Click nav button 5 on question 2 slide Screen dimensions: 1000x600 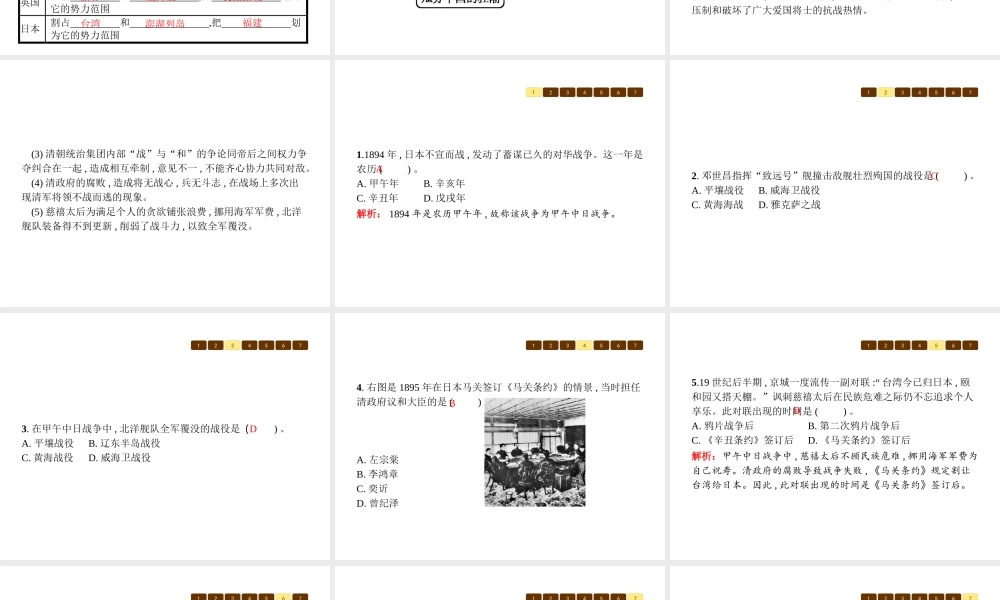click(936, 92)
